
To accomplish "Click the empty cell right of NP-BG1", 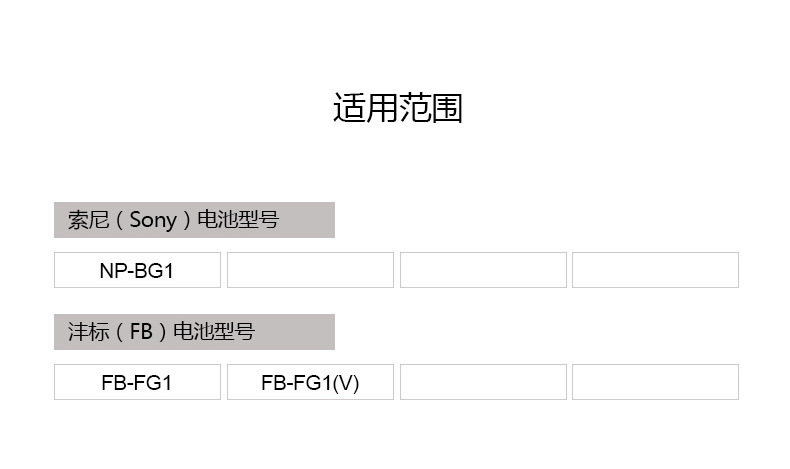I will 310,270.
